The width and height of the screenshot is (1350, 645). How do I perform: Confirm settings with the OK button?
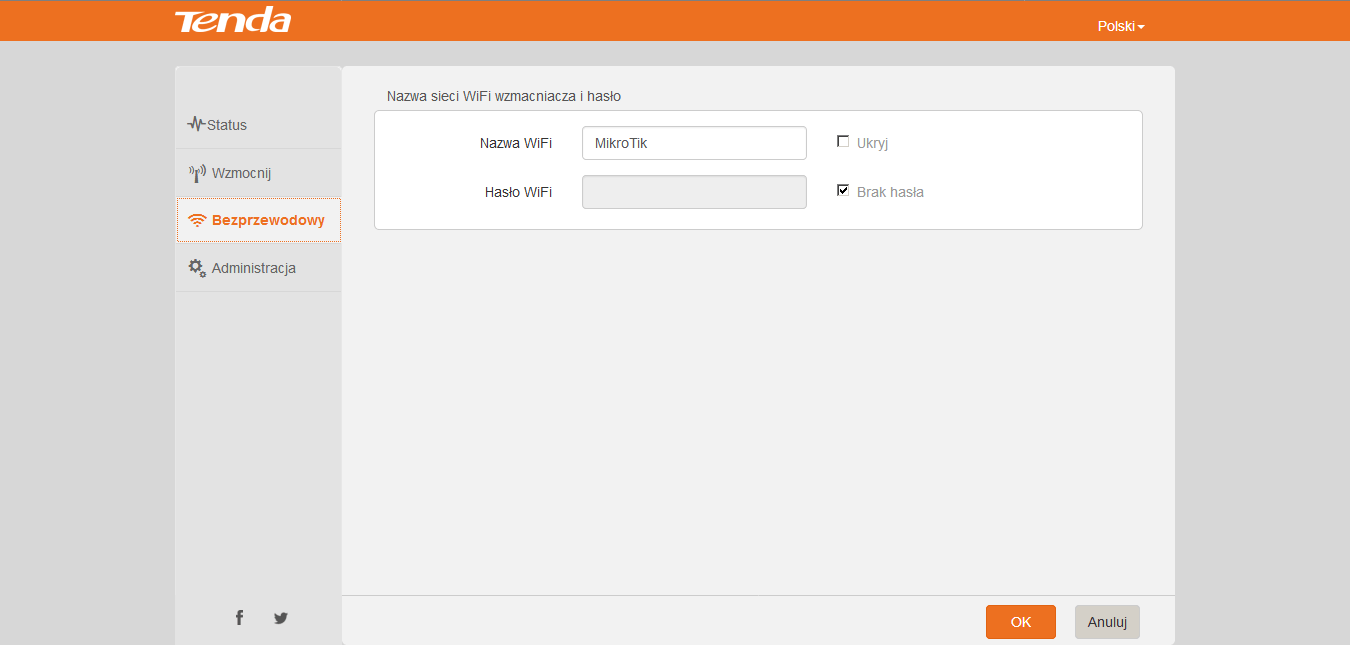[1021, 622]
